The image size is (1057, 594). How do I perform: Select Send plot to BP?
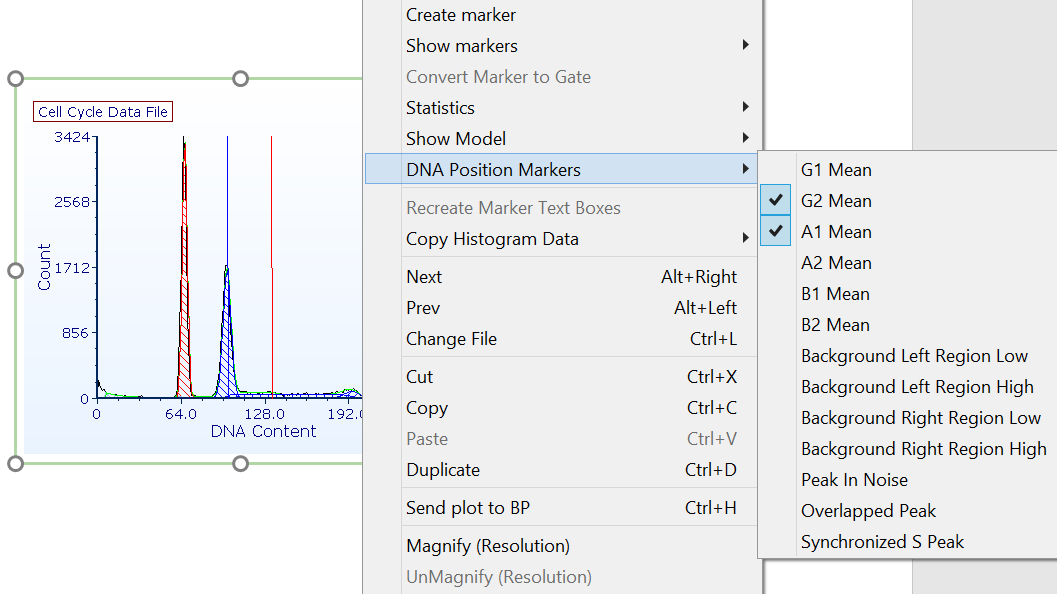[468, 508]
